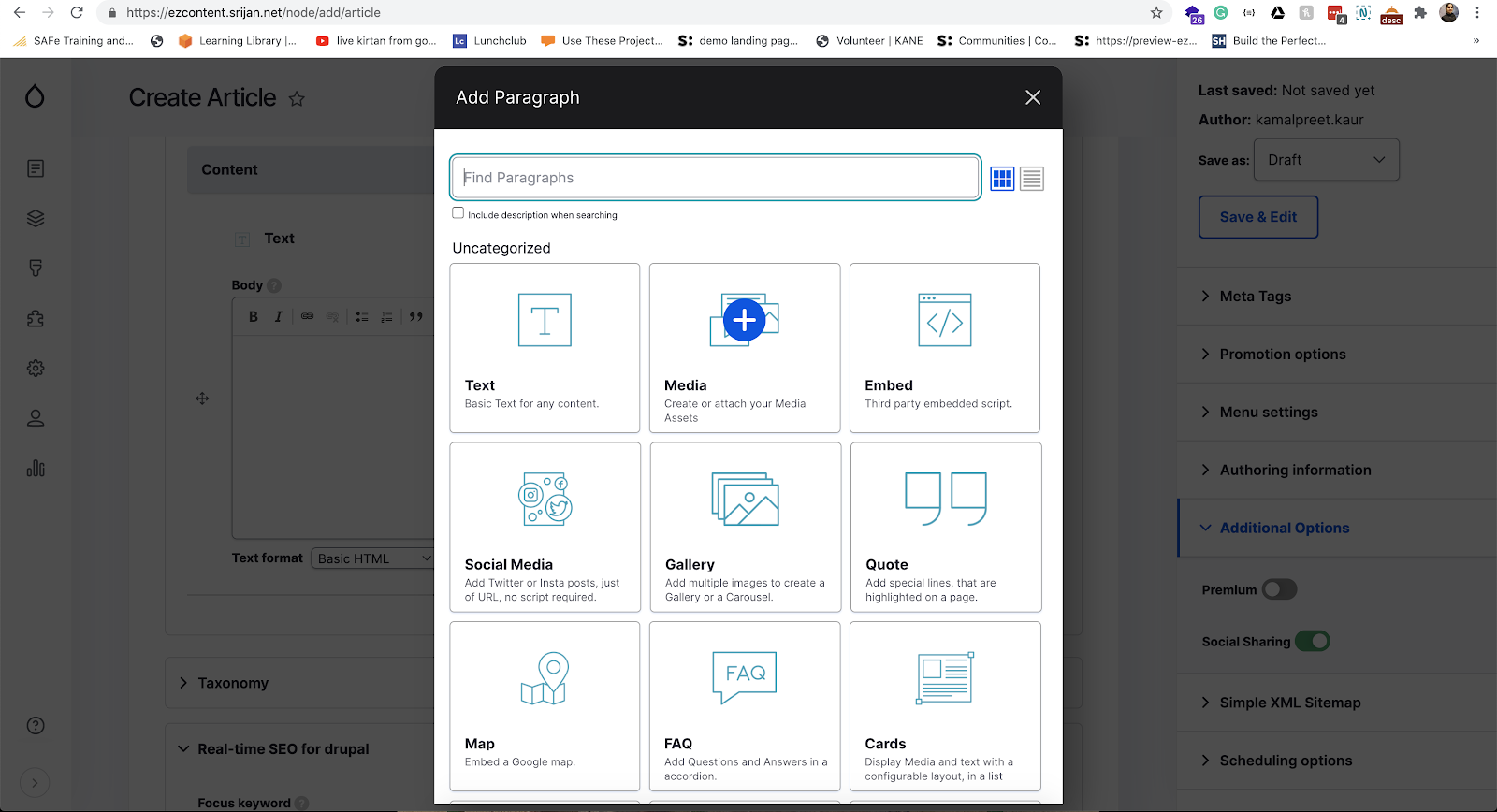Pick the Gallery paragraph type
Image resolution: width=1497 pixels, height=812 pixels.
click(745, 528)
